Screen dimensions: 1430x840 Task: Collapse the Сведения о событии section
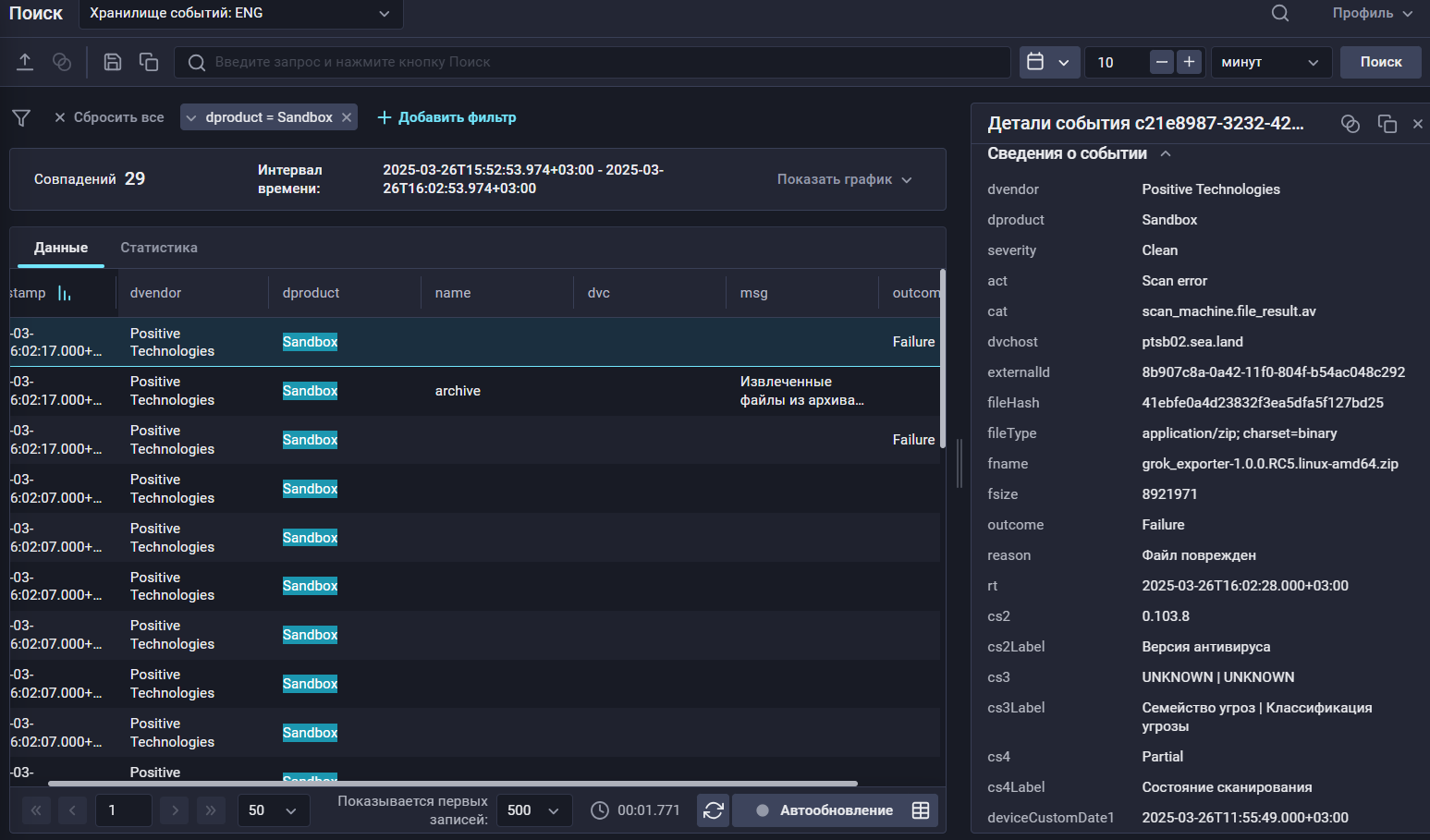pyautogui.click(x=1166, y=153)
